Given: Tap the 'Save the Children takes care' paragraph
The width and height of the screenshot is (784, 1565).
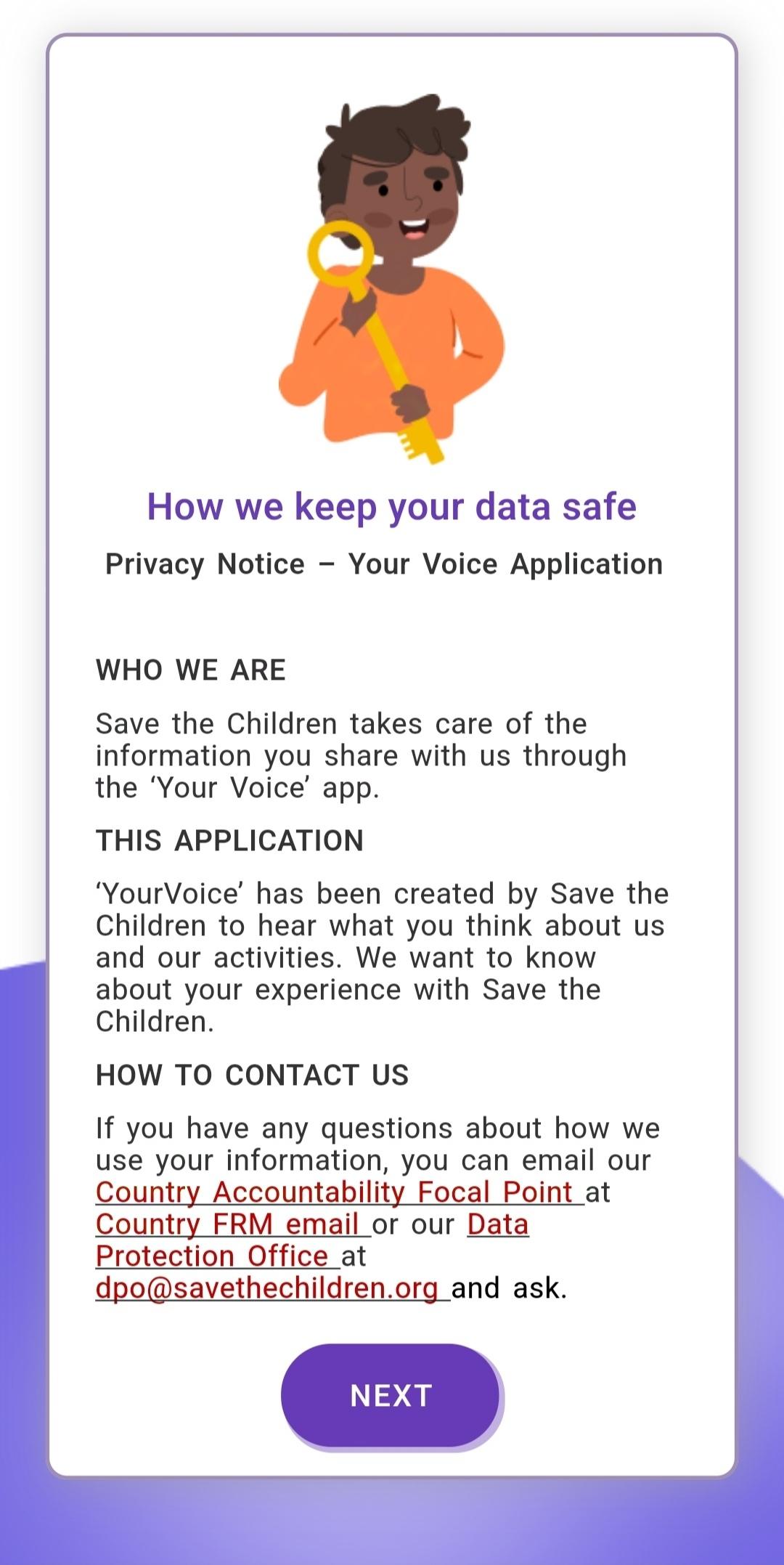Looking at the screenshot, I should point(362,756).
